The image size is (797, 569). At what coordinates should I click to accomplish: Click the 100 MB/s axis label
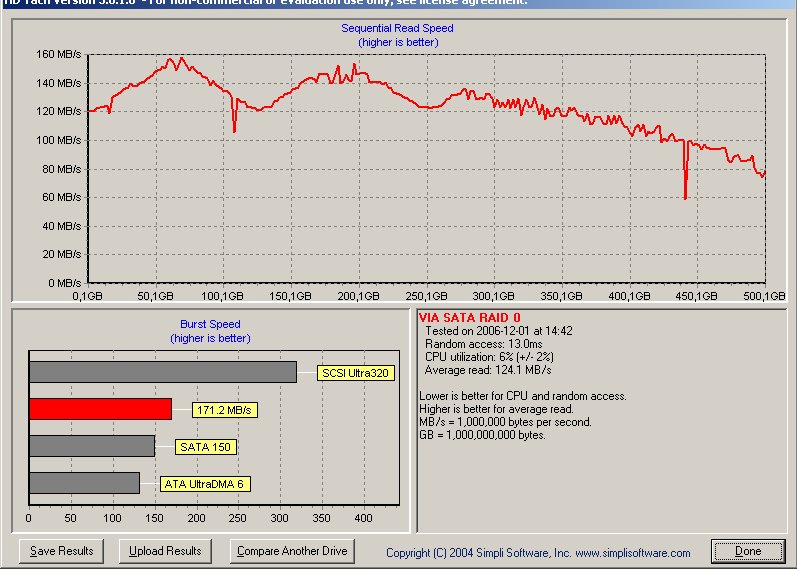(58, 140)
